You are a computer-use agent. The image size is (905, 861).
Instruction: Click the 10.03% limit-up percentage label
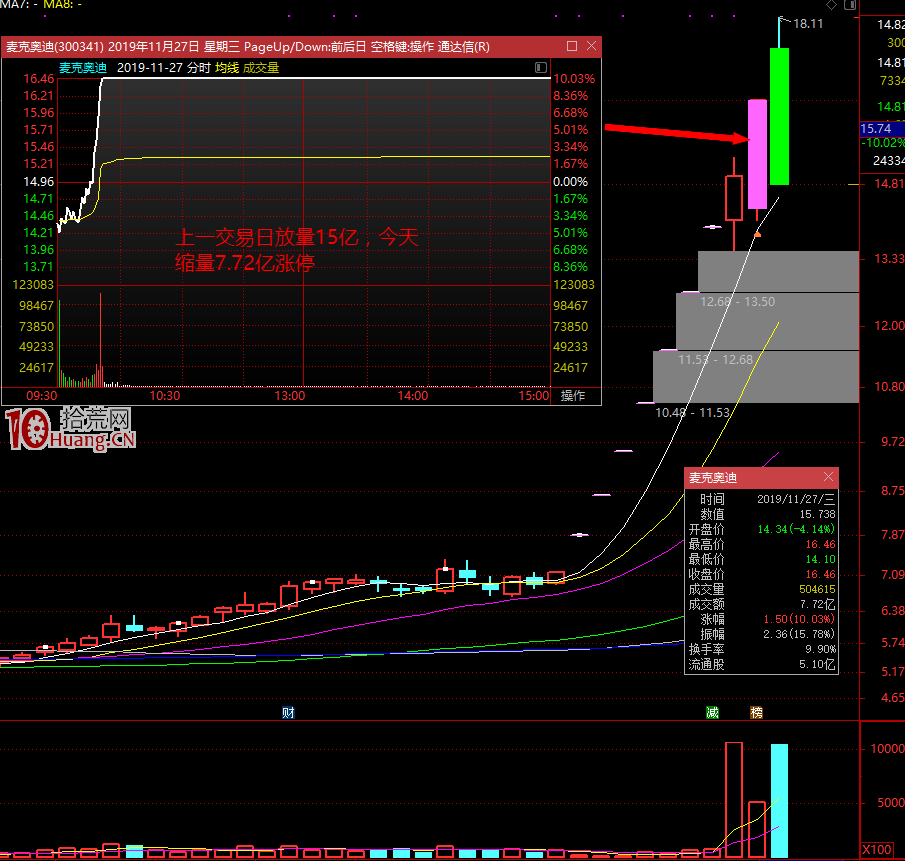tap(574, 78)
